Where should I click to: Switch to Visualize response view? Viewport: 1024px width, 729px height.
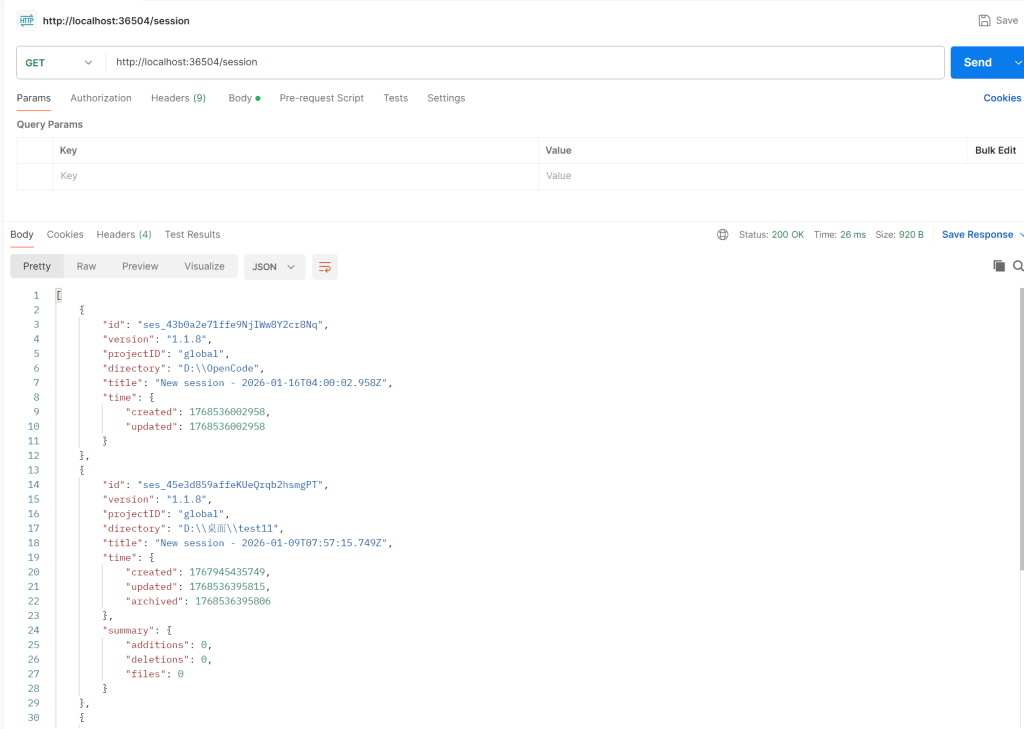pos(204,266)
